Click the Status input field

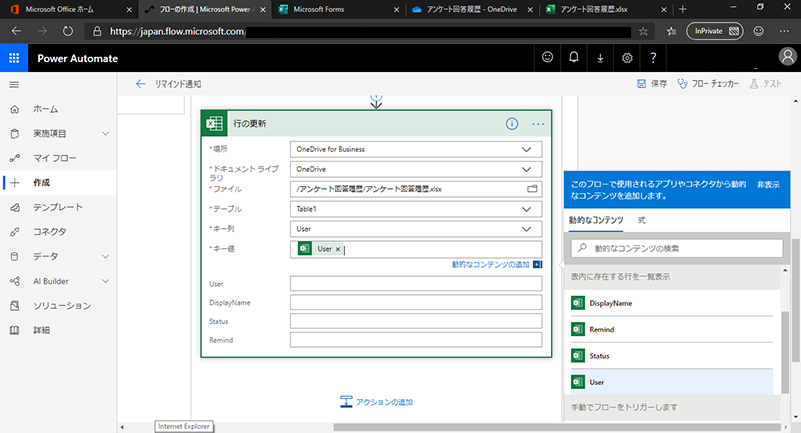(x=416, y=321)
